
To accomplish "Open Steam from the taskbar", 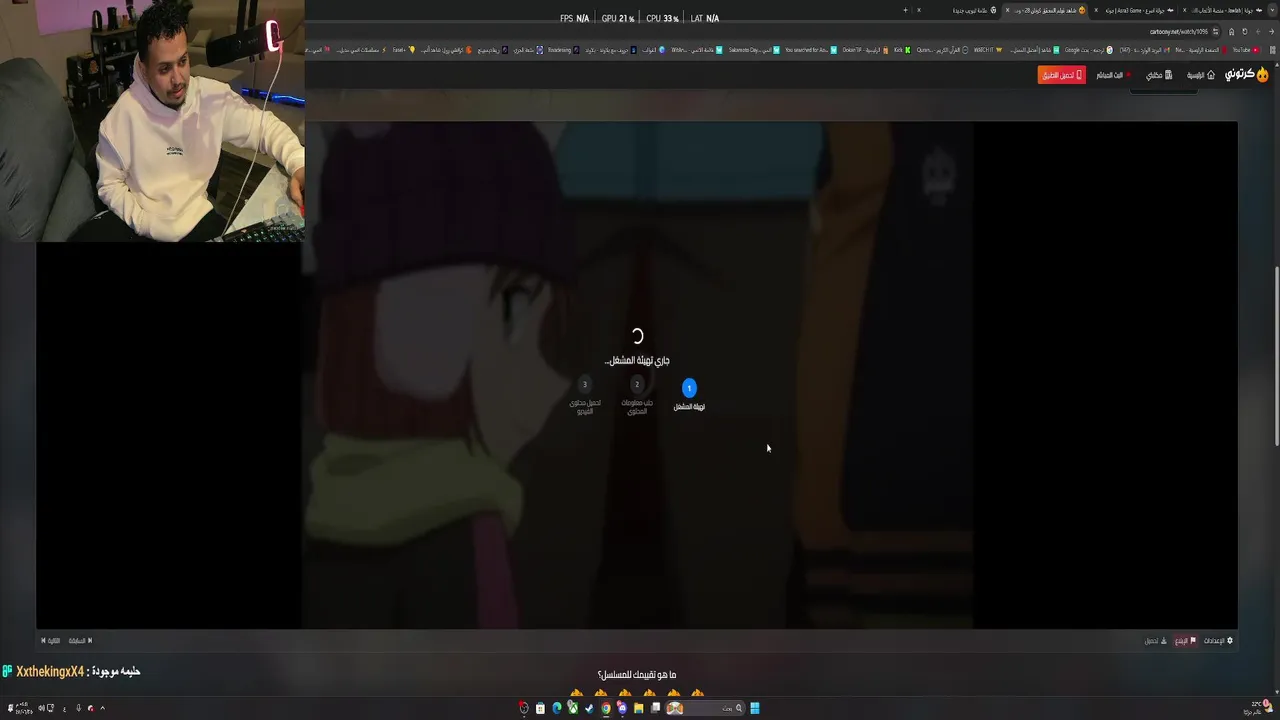I will (x=589, y=708).
